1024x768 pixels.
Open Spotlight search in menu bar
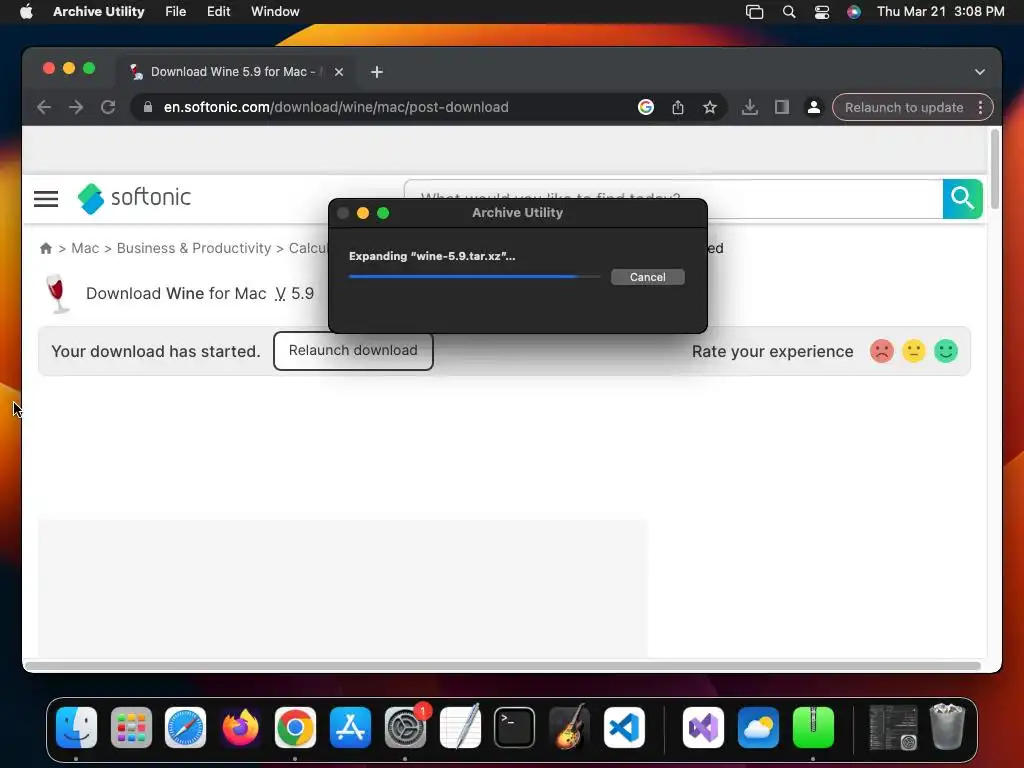788,12
